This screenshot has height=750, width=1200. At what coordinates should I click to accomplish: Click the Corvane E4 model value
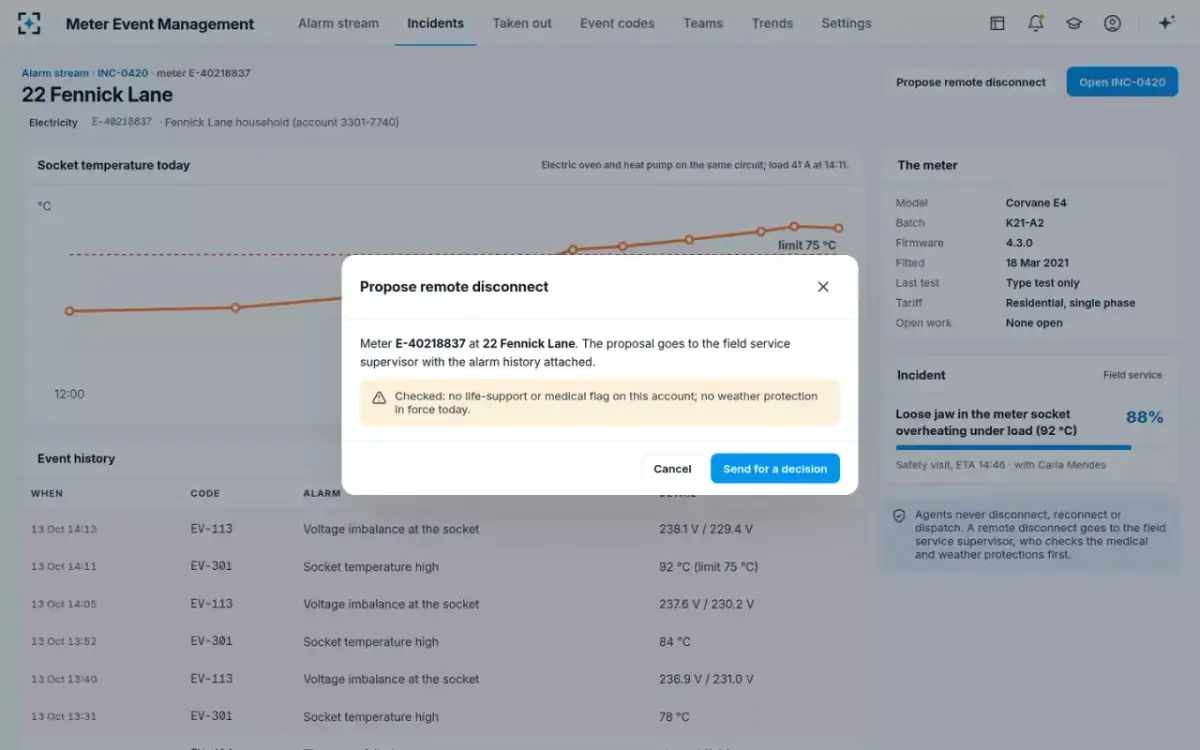tap(1036, 203)
